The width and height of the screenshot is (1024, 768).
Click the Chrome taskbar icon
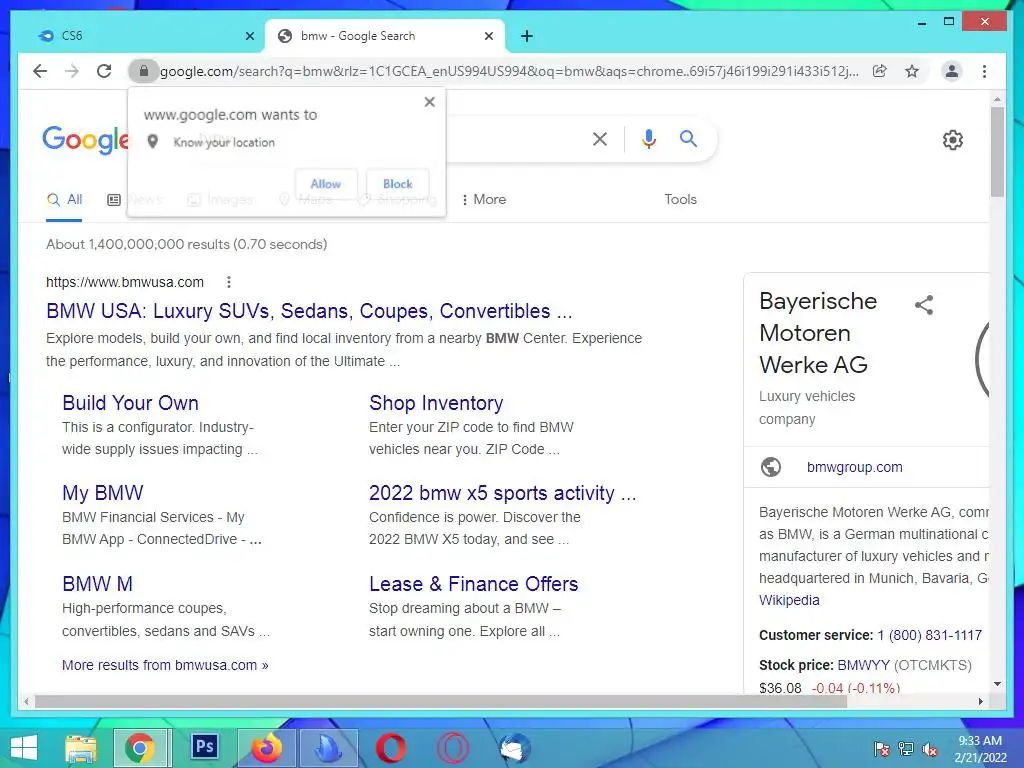click(140, 748)
